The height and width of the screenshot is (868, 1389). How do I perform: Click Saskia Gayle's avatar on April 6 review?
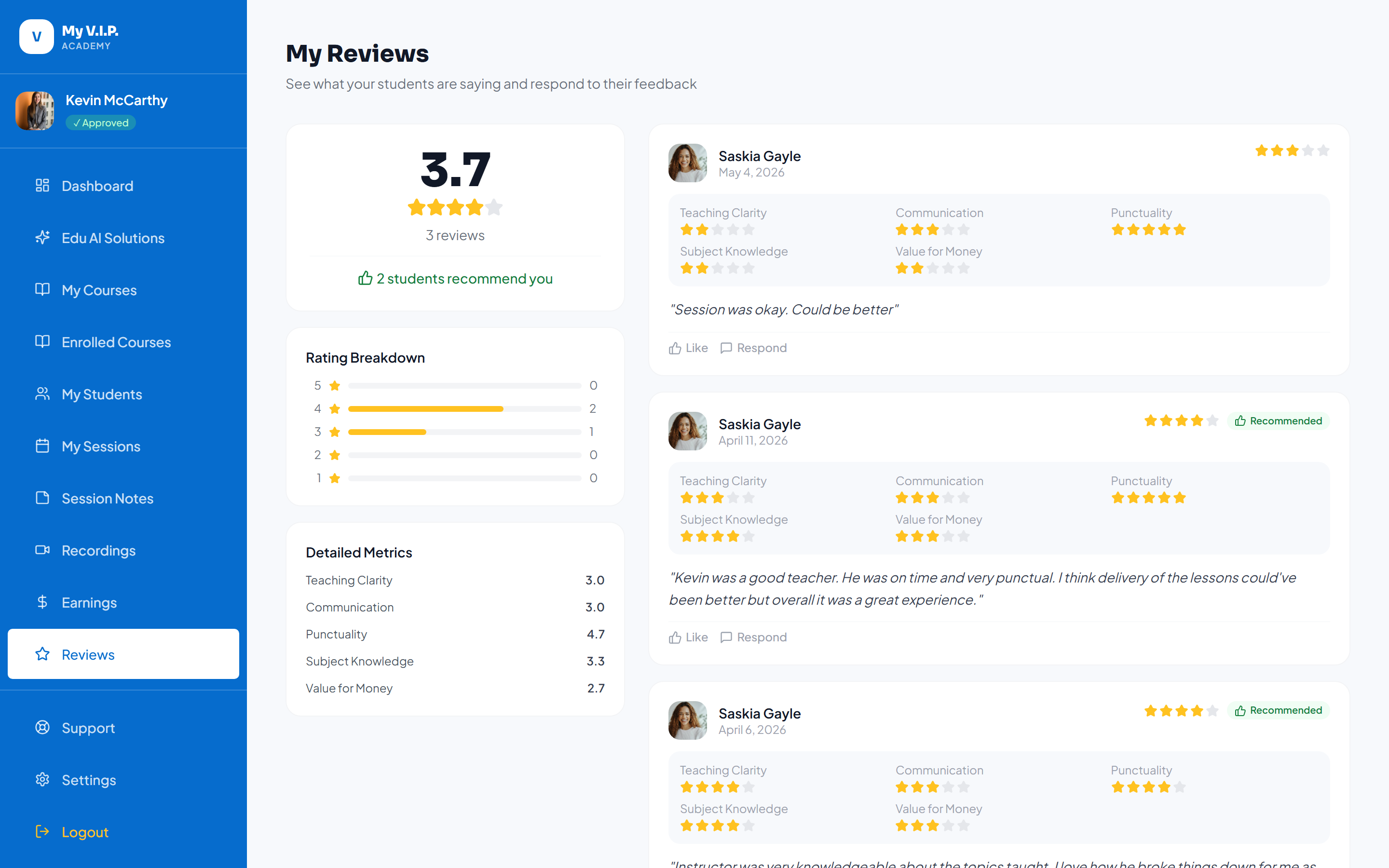click(688, 720)
